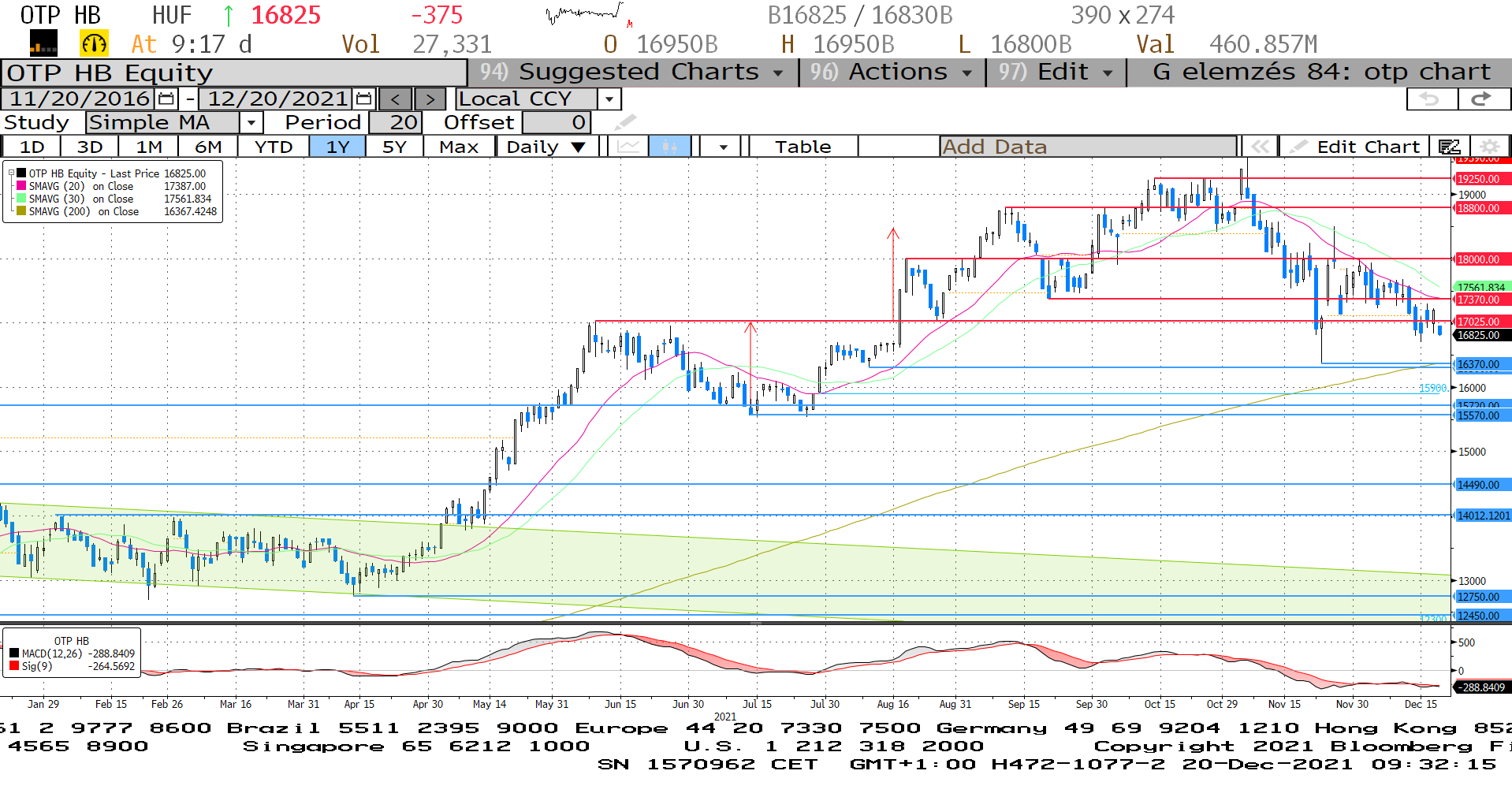Click the Period value field
This screenshot has width=1512, height=808.
pos(395,122)
